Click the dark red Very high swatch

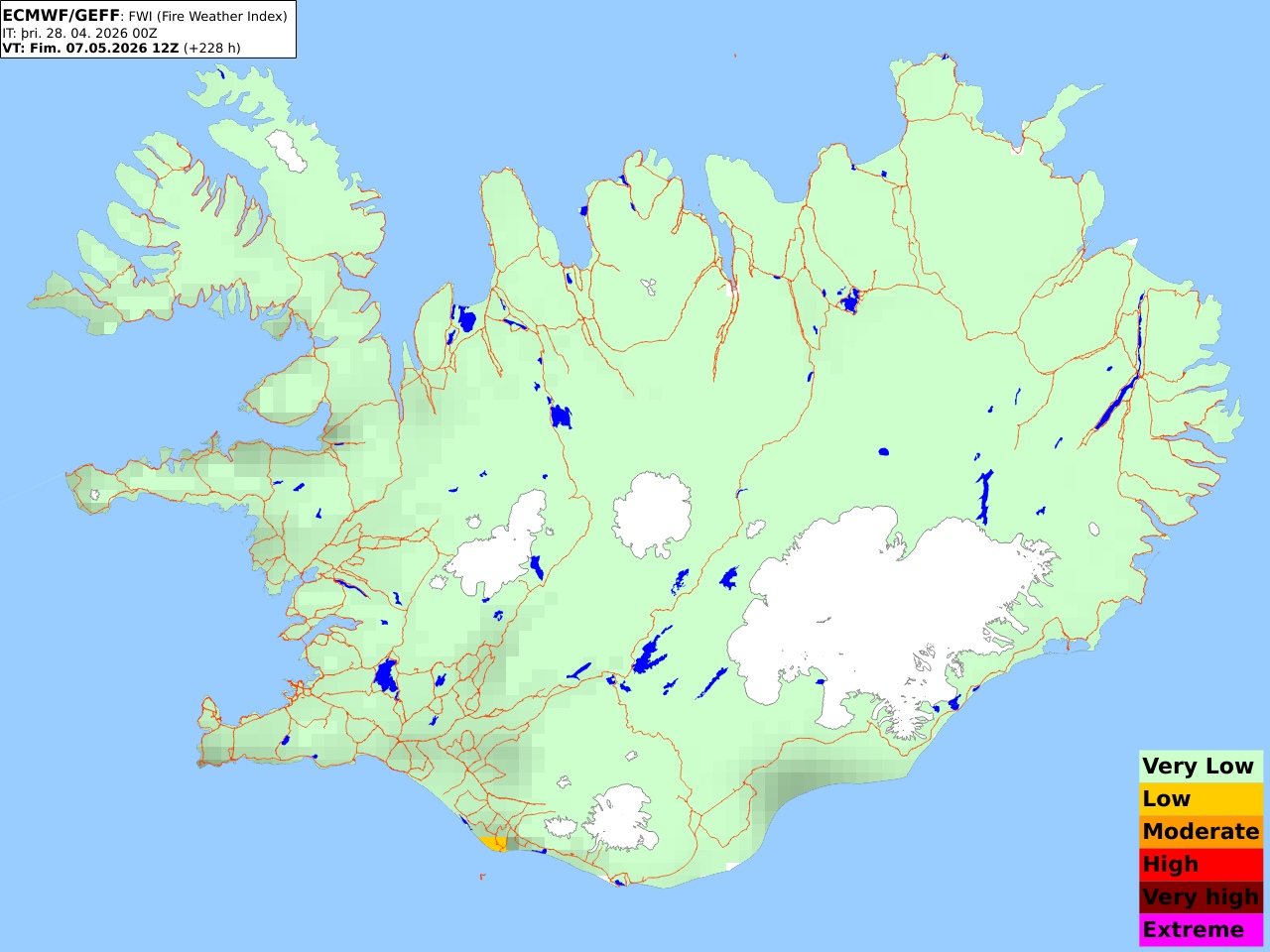(1201, 897)
